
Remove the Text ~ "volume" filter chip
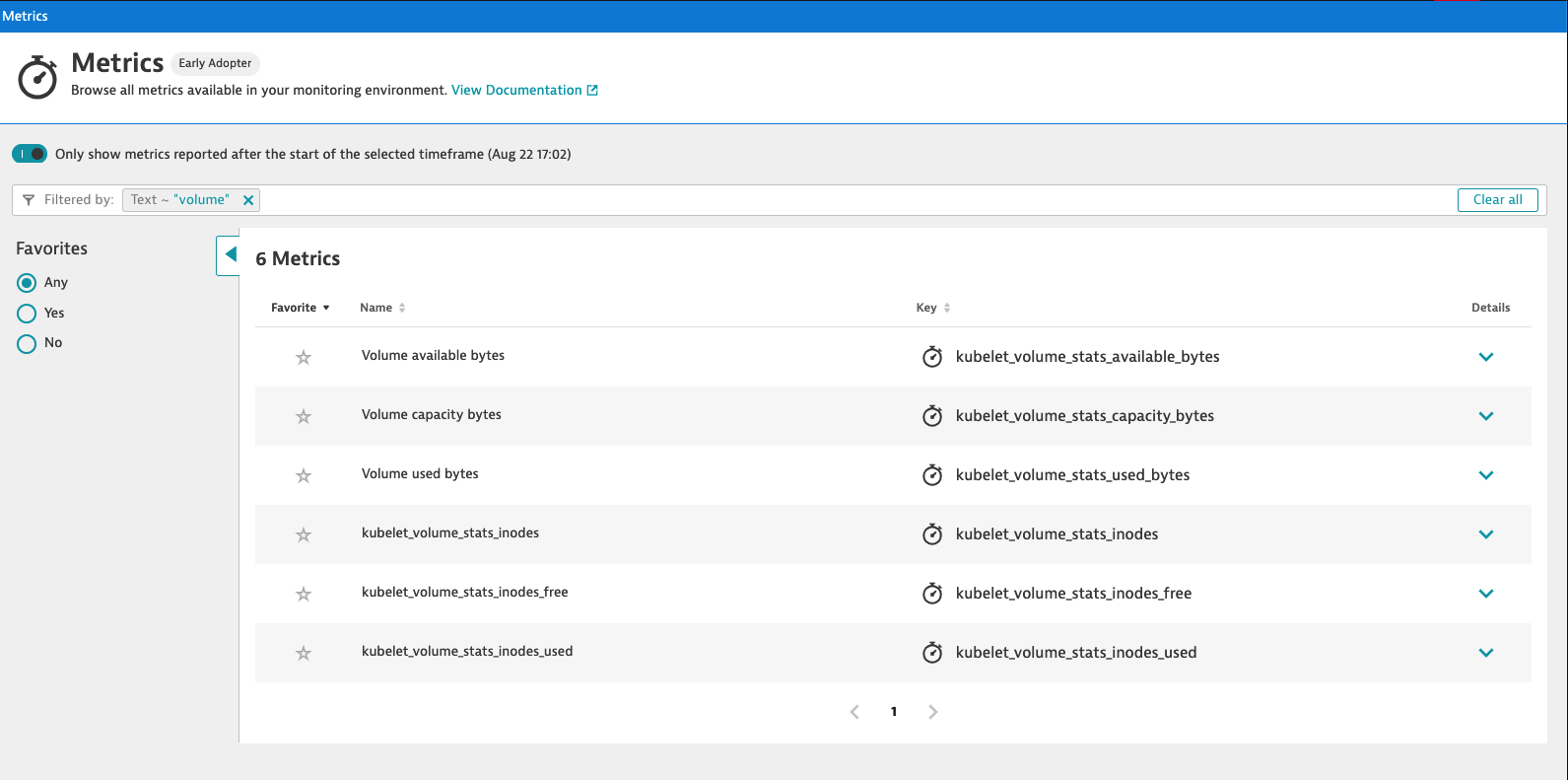coord(248,200)
